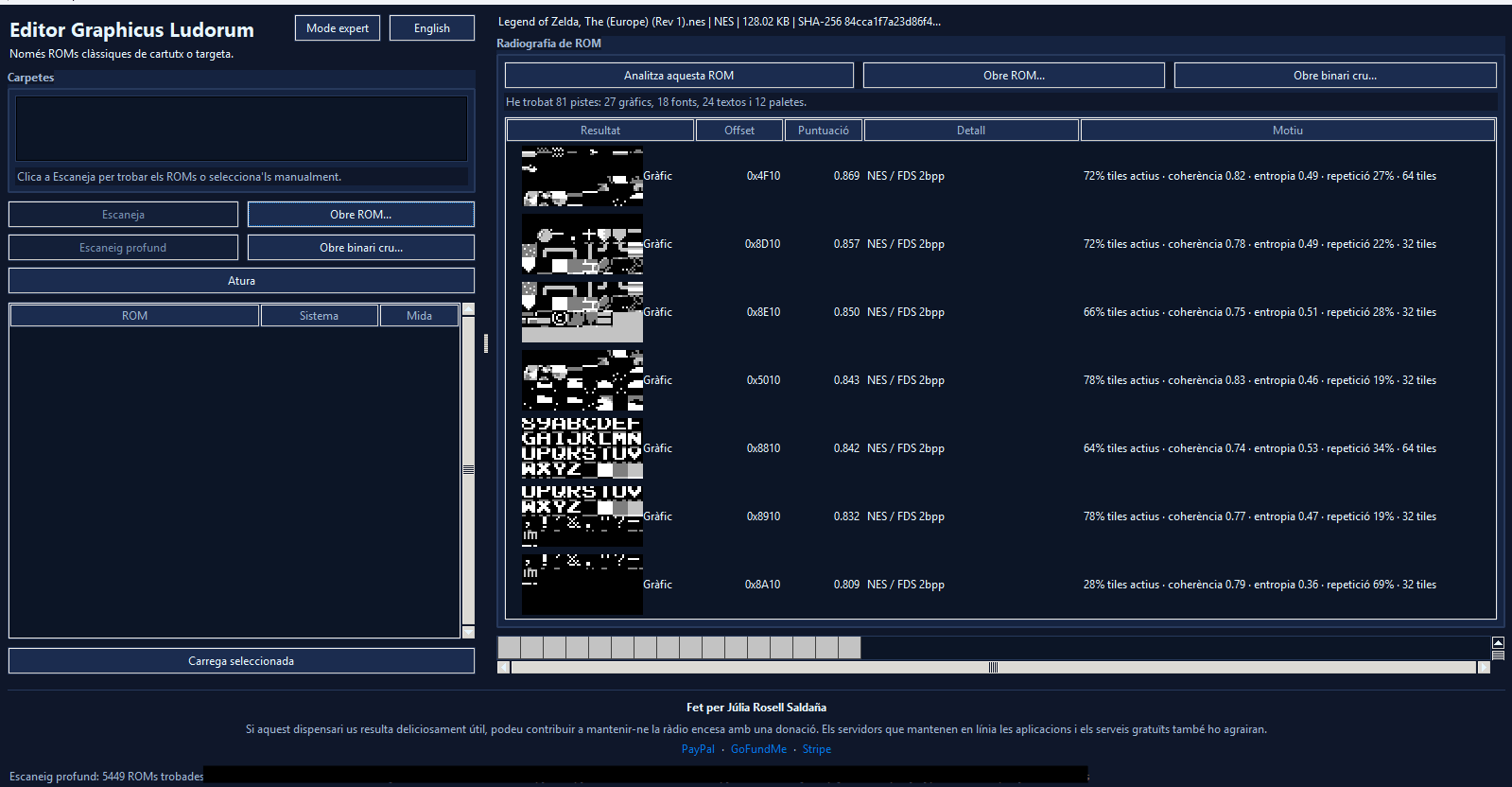This screenshot has width=1512, height=787.
Task: Sort results by the Puntuació column header
Action: pyautogui.click(x=824, y=131)
